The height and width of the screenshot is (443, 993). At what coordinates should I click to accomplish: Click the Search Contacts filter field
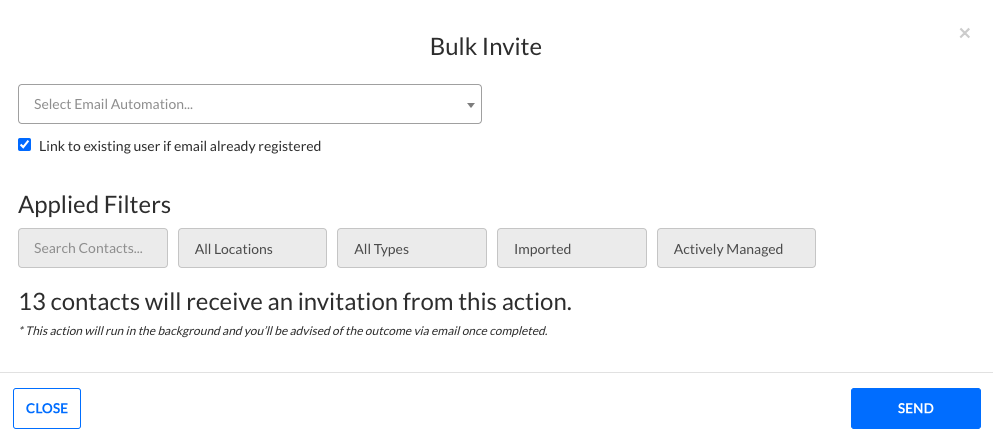click(x=93, y=248)
